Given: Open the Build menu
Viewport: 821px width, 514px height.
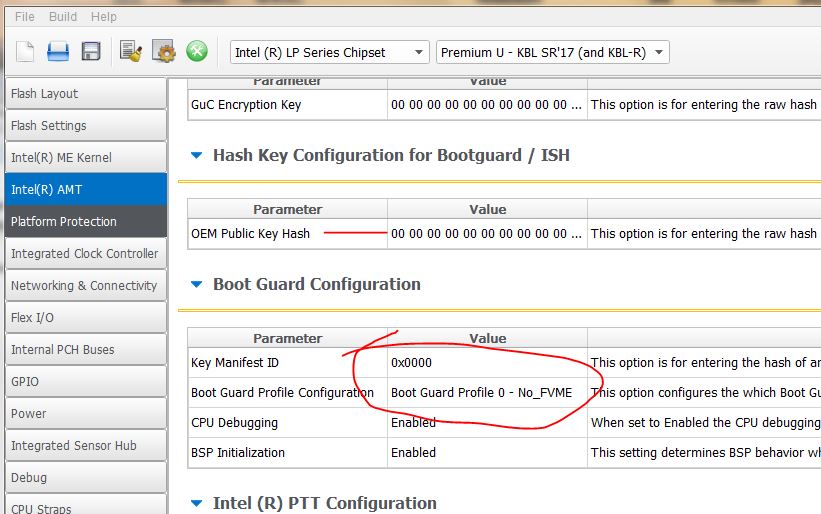Looking at the screenshot, I should click(63, 17).
